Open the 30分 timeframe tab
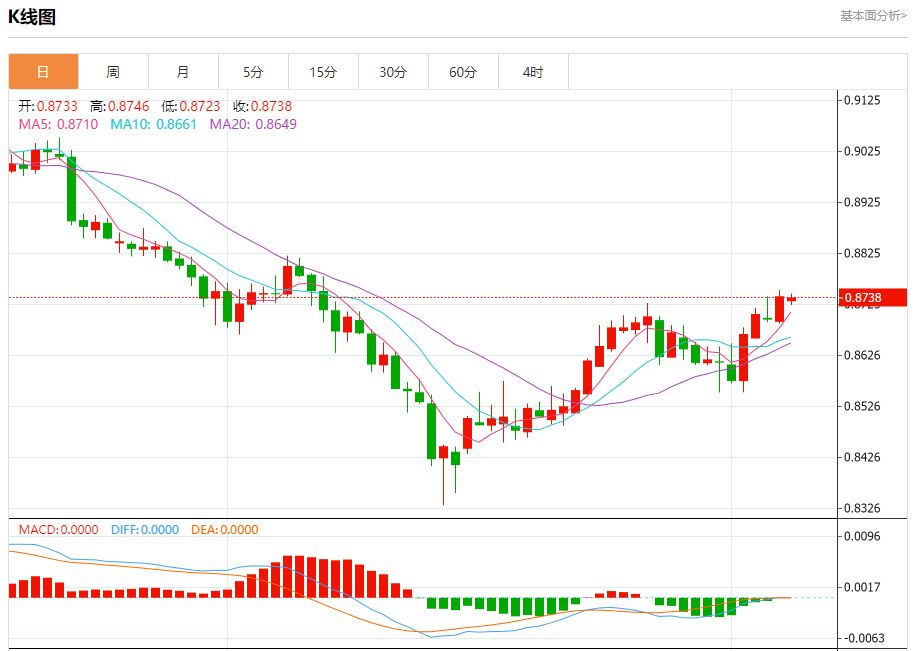The height and width of the screenshot is (651, 917). pos(393,72)
